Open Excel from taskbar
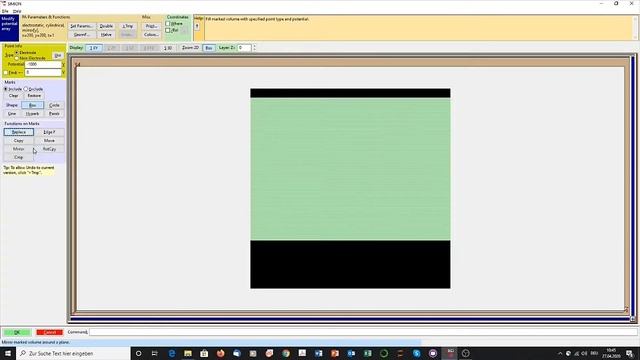This screenshot has width=640, height=360. [x=367, y=353]
